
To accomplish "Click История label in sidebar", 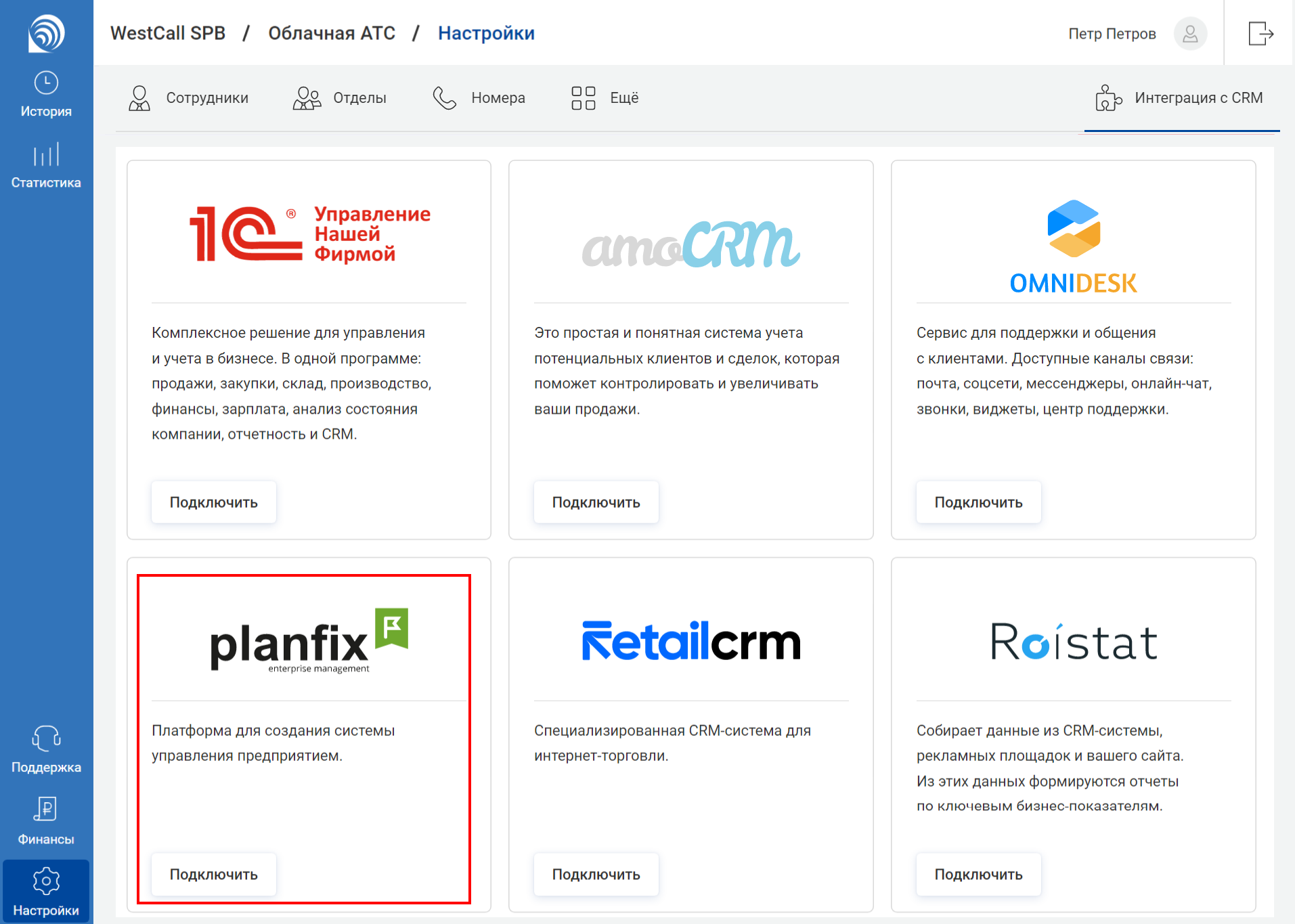I will point(46,112).
